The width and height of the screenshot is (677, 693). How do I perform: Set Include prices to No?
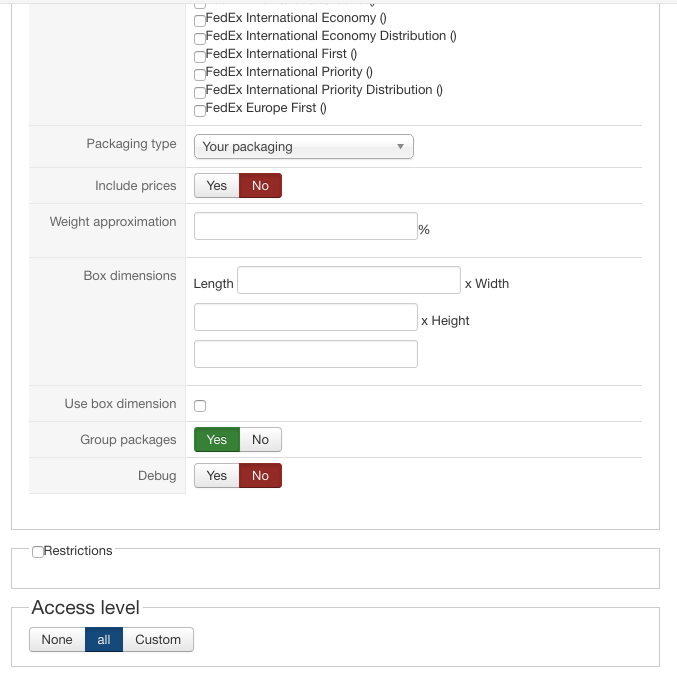tap(260, 186)
